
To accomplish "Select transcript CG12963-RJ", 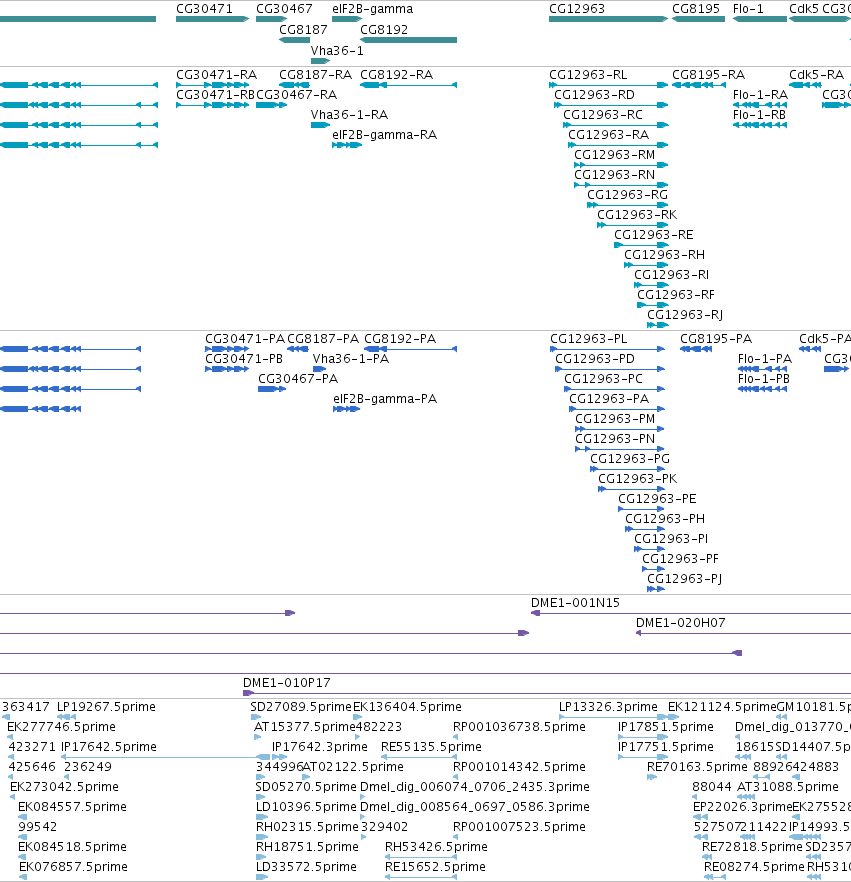I will 685,315.
